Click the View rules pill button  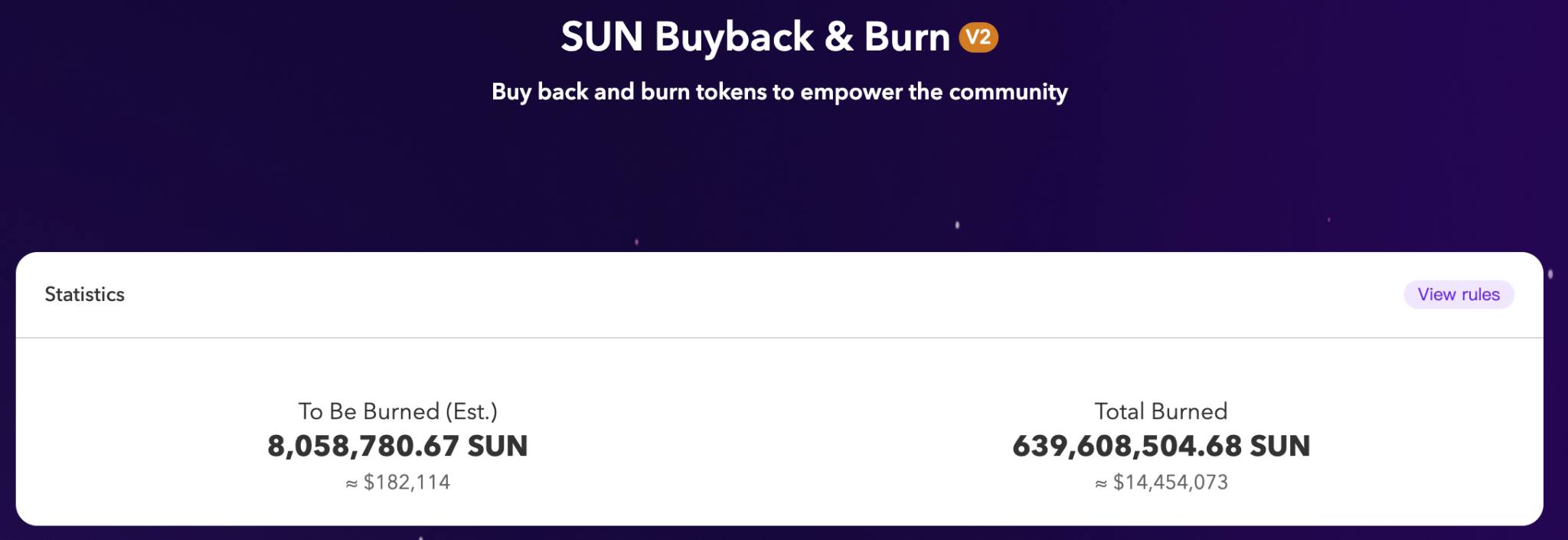pos(1458,294)
